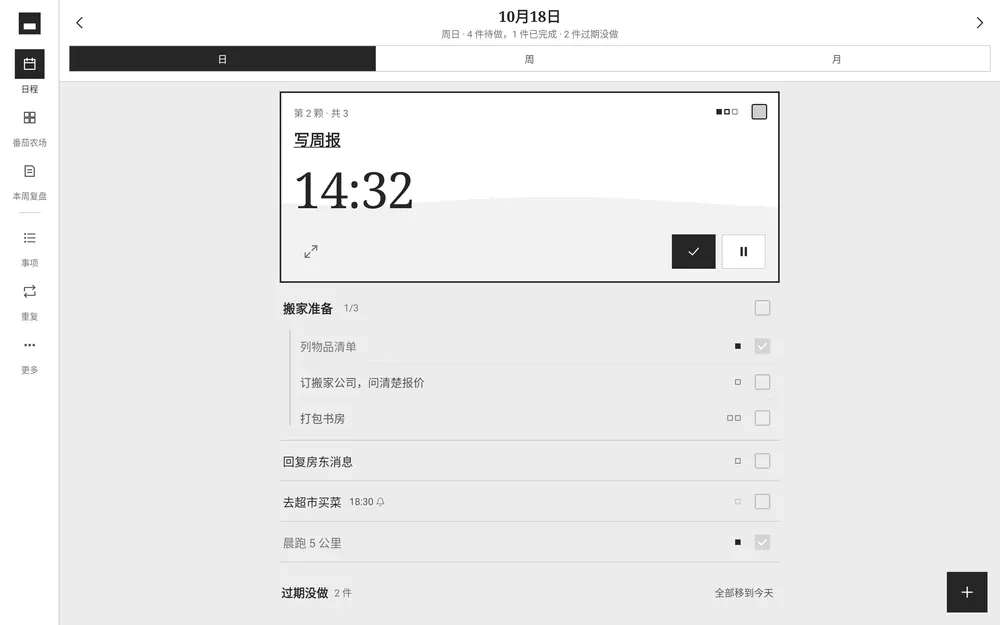Click the pomodoro progress squares in the timer card

point(727,112)
